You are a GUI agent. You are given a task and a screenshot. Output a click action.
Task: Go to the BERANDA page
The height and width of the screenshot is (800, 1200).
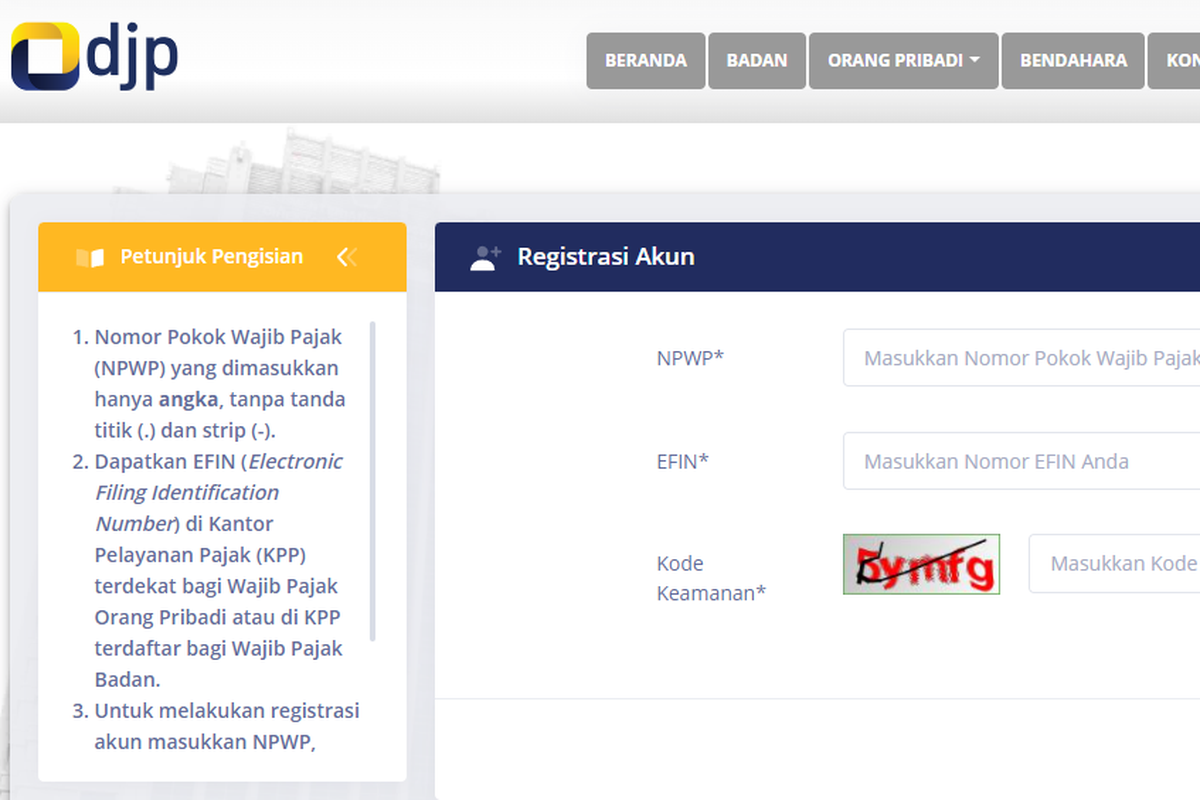(x=645, y=60)
